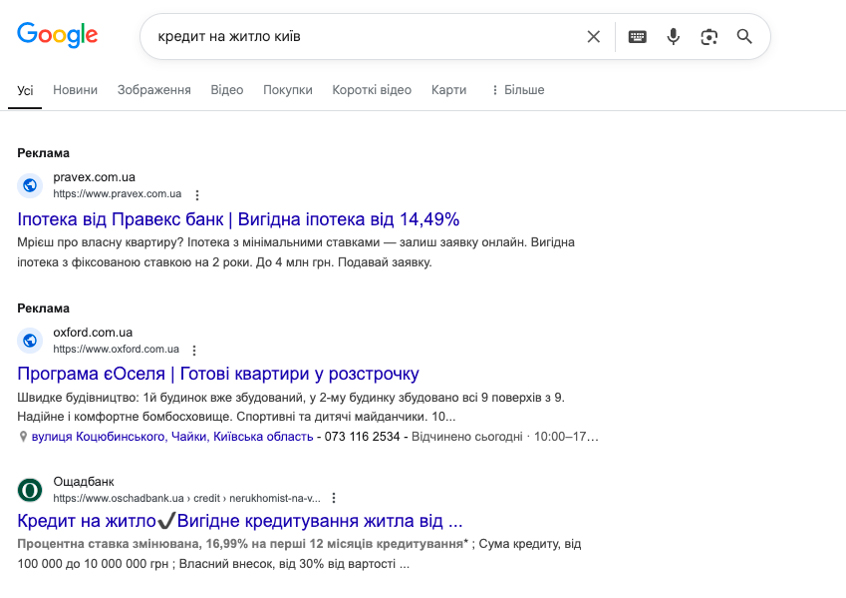This screenshot has height=598, width=846.
Task: Click phone number 073 116 2534
Action: point(362,437)
